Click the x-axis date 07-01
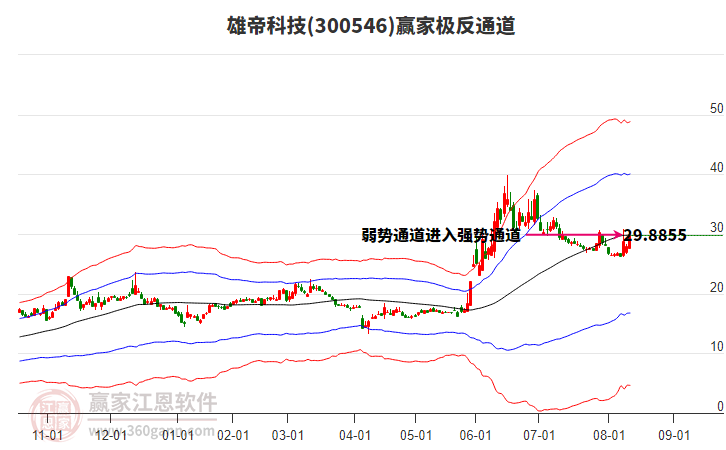 point(539,436)
